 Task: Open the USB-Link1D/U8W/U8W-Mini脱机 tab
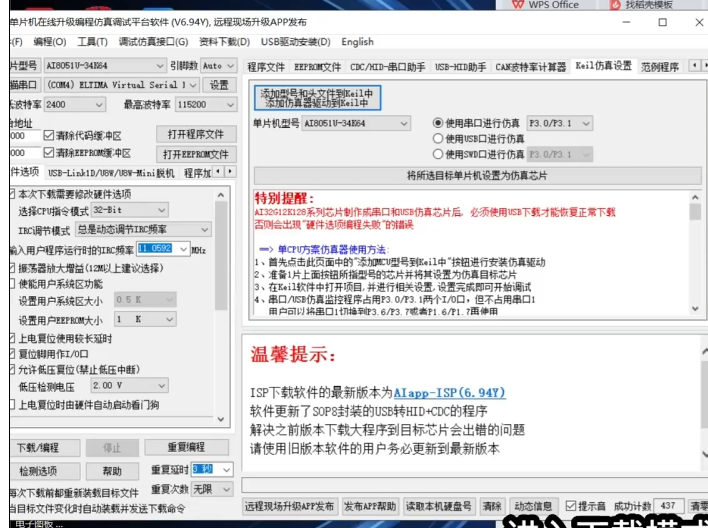(111, 173)
